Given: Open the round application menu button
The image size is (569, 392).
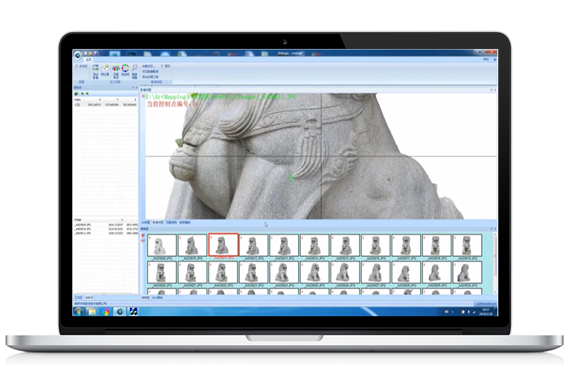Looking at the screenshot, I should (x=78, y=55).
